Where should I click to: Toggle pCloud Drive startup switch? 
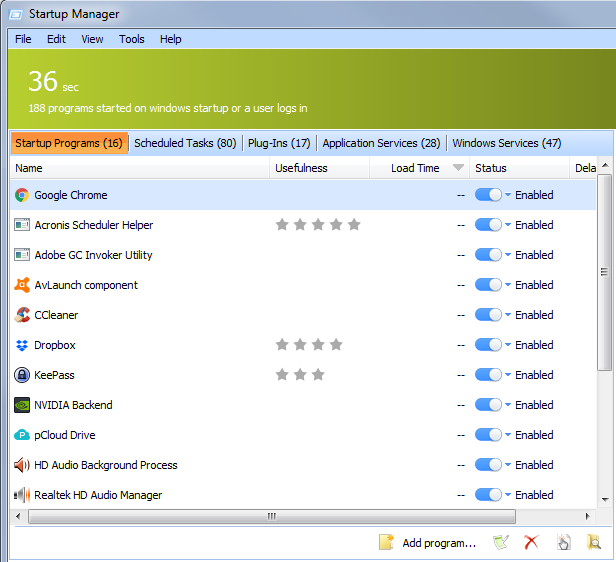pos(488,435)
